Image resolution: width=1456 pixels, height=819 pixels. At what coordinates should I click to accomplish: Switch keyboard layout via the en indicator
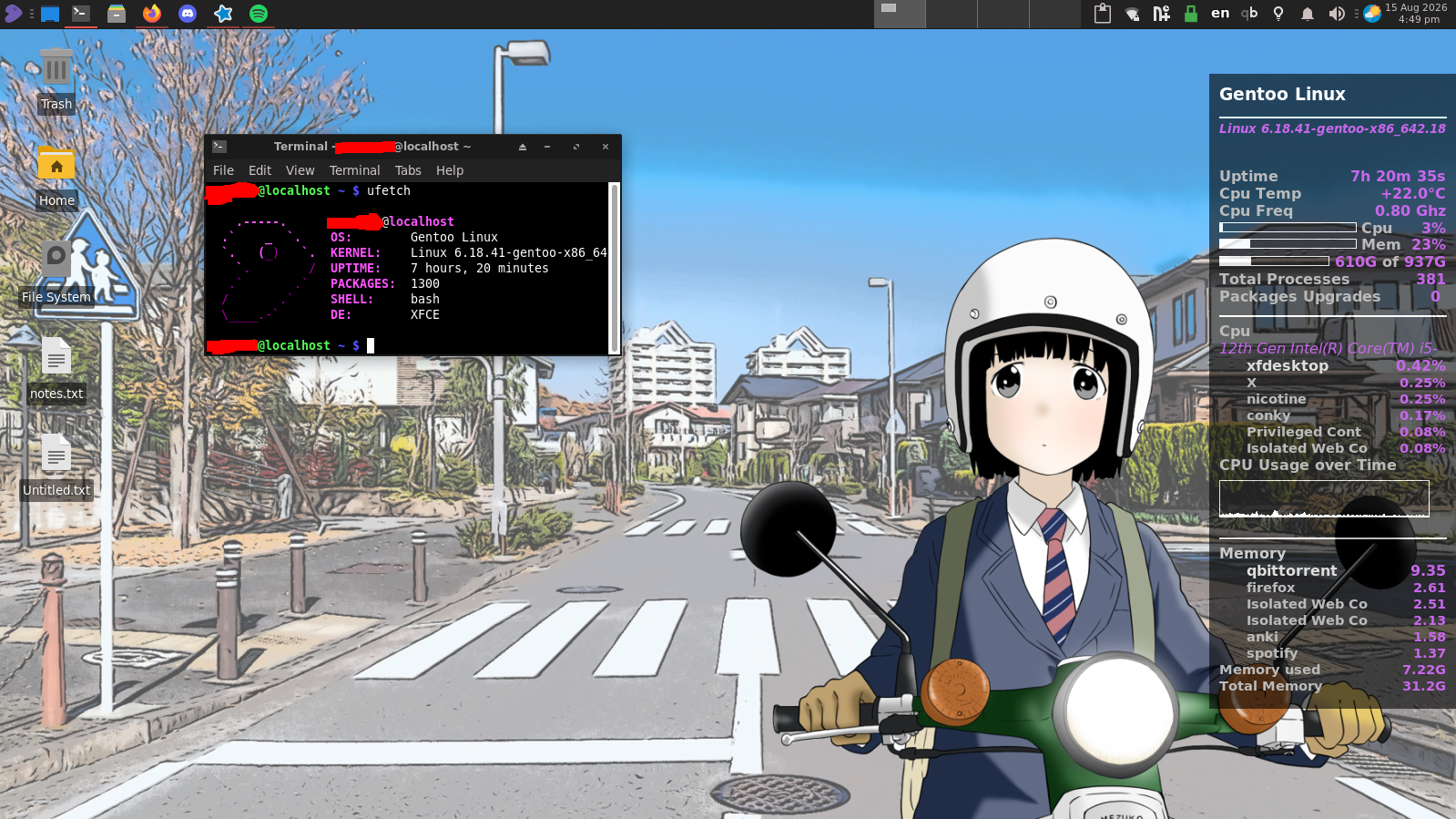1220,14
